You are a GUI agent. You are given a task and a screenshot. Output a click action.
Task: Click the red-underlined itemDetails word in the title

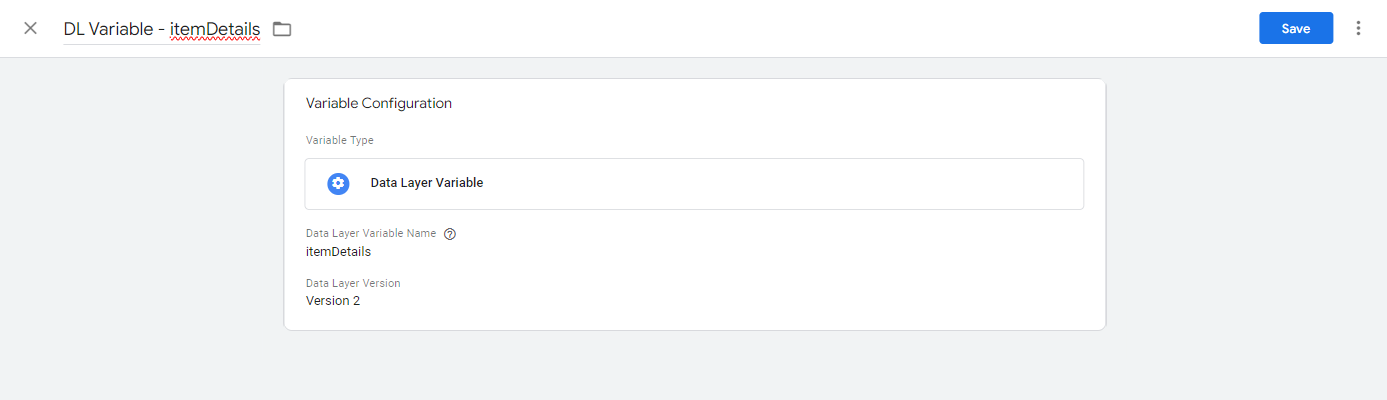click(215, 29)
